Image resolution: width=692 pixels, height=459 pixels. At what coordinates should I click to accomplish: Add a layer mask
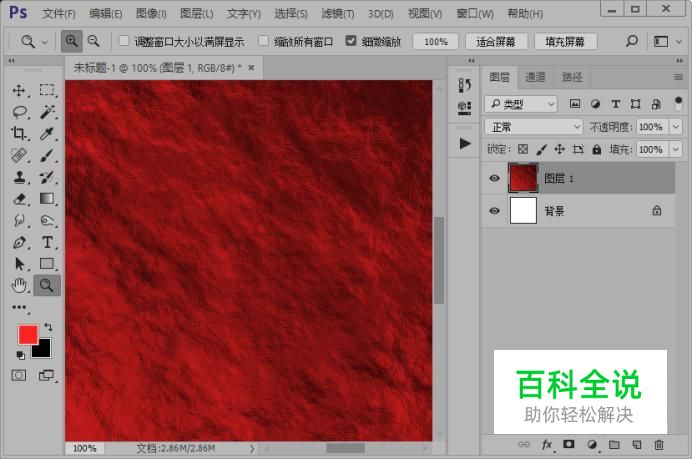569,444
